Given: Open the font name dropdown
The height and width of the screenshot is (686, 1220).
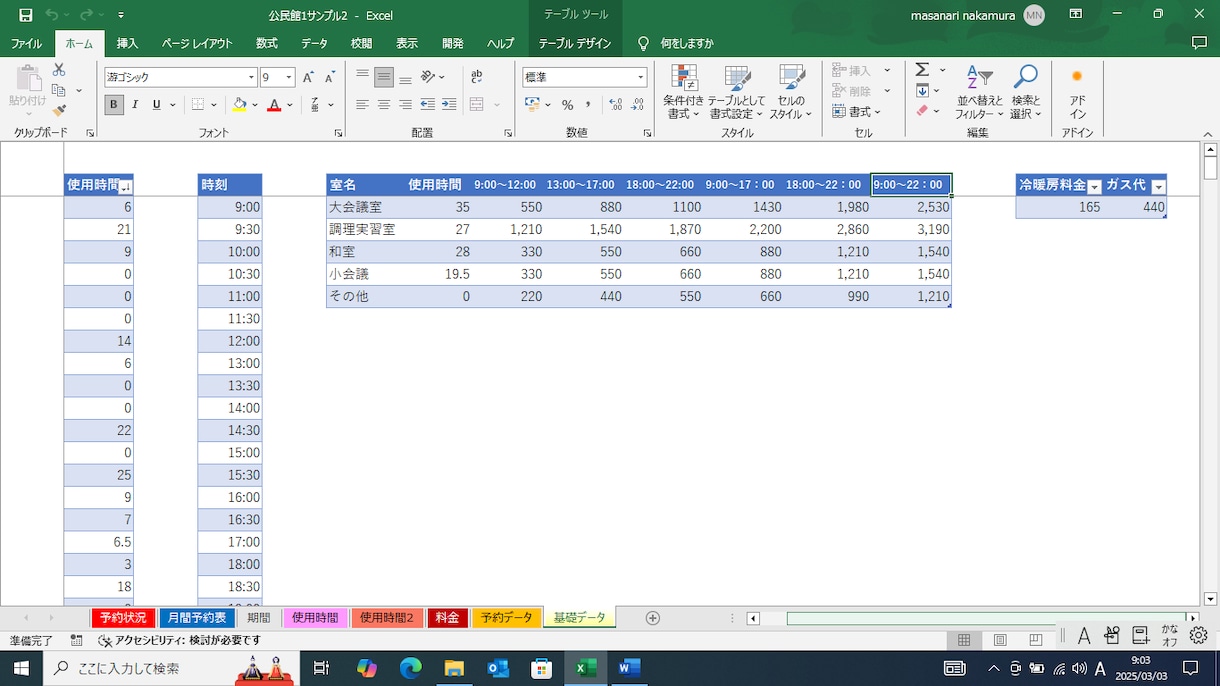Looking at the screenshot, I should coord(251,77).
